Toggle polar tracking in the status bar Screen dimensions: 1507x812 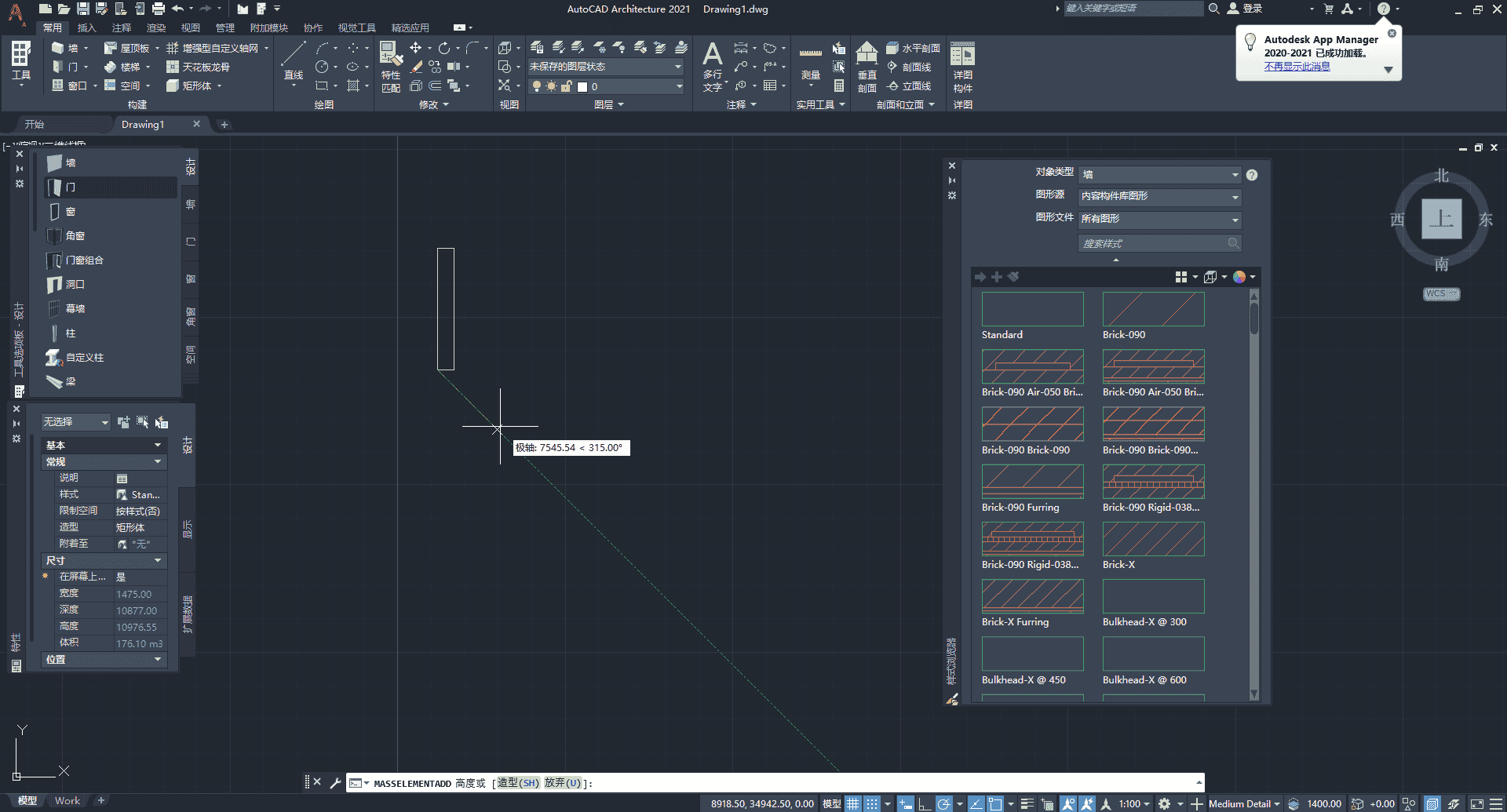tap(944, 803)
